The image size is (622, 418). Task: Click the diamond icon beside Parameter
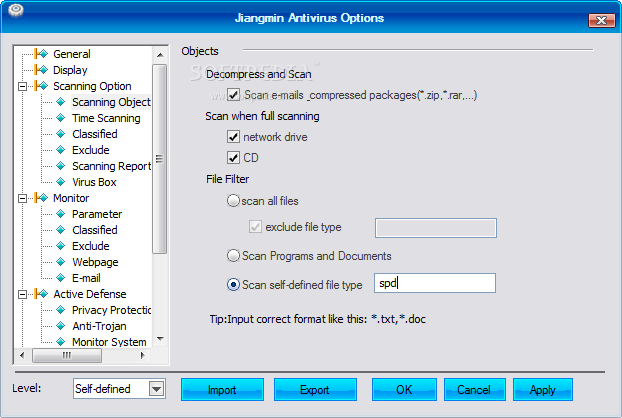(61, 214)
